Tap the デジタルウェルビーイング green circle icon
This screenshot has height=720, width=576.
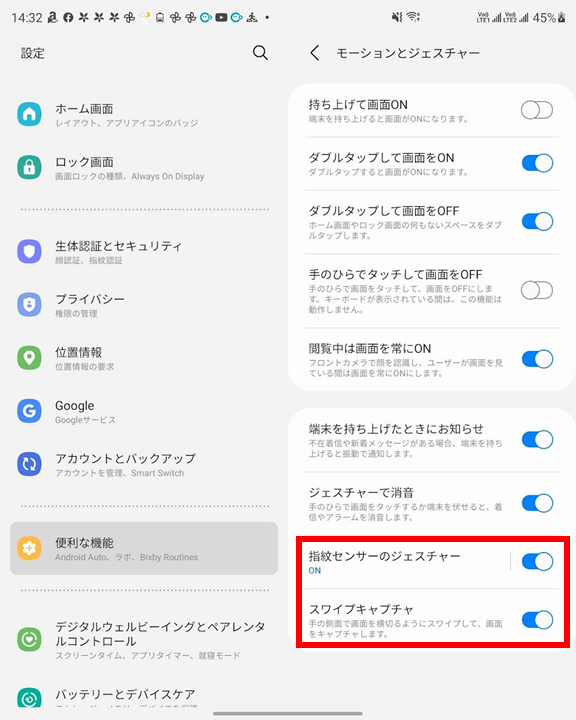point(29,639)
